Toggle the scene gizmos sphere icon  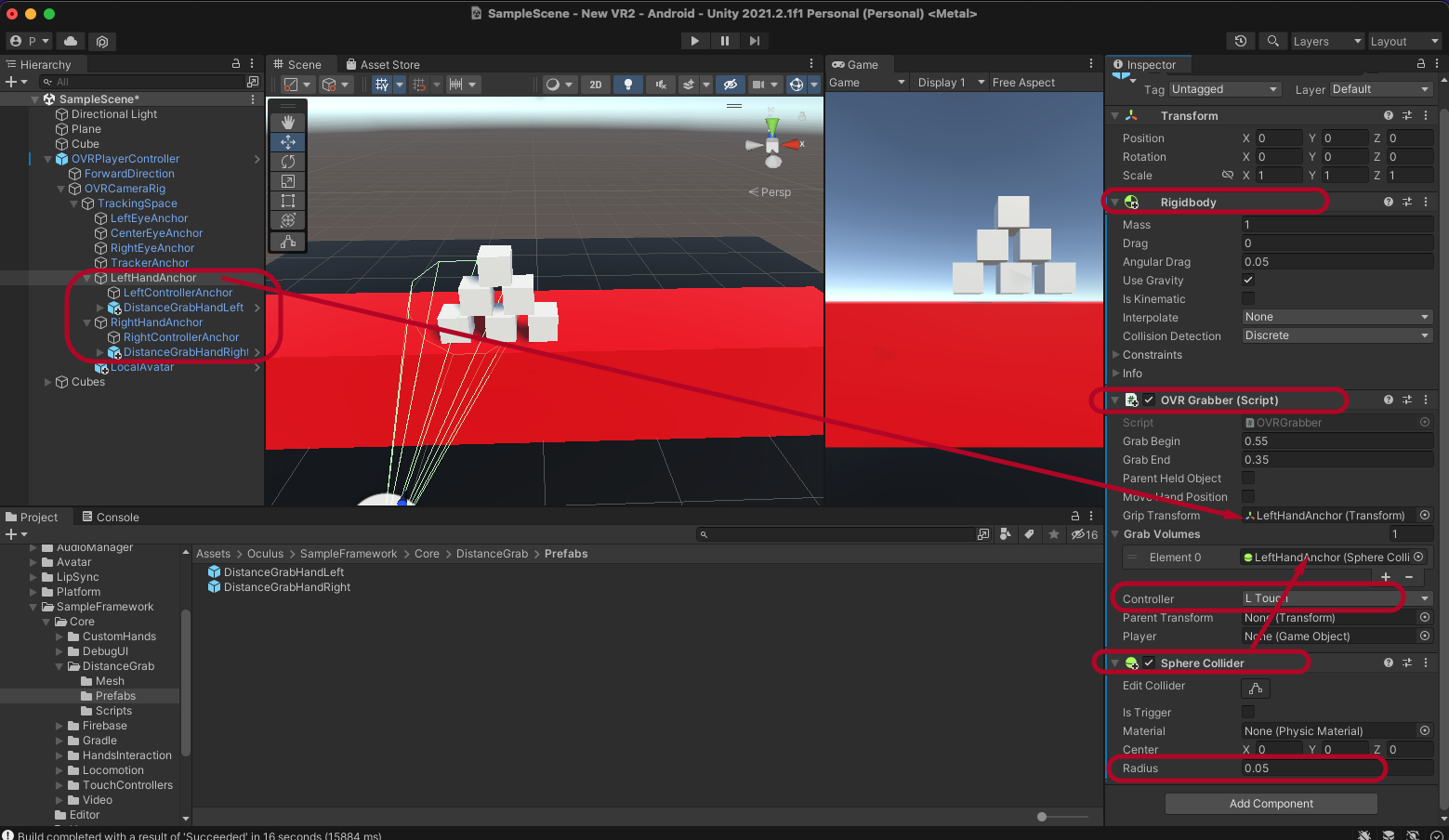tap(797, 85)
